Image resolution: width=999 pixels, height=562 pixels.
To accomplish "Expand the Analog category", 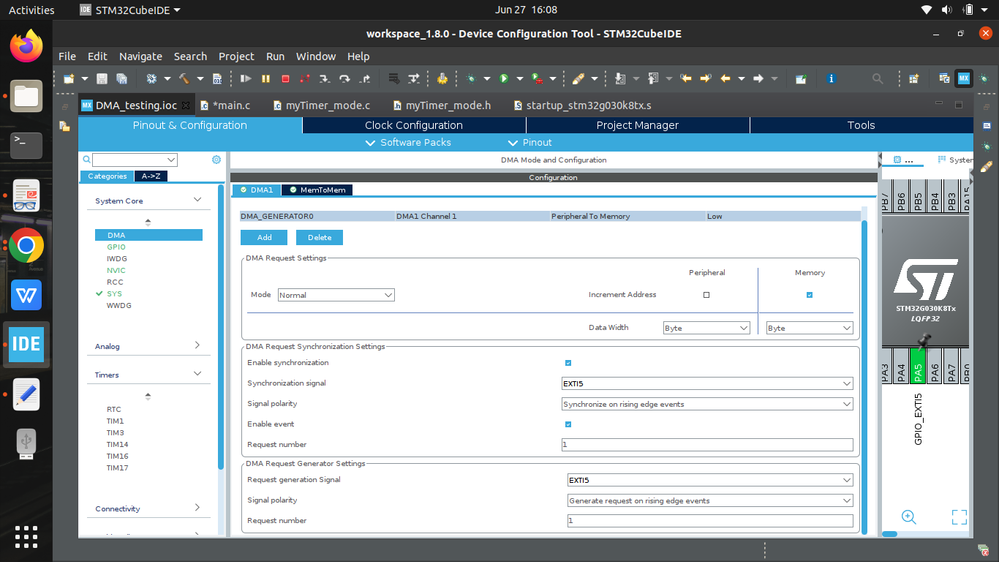I will (197, 345).
